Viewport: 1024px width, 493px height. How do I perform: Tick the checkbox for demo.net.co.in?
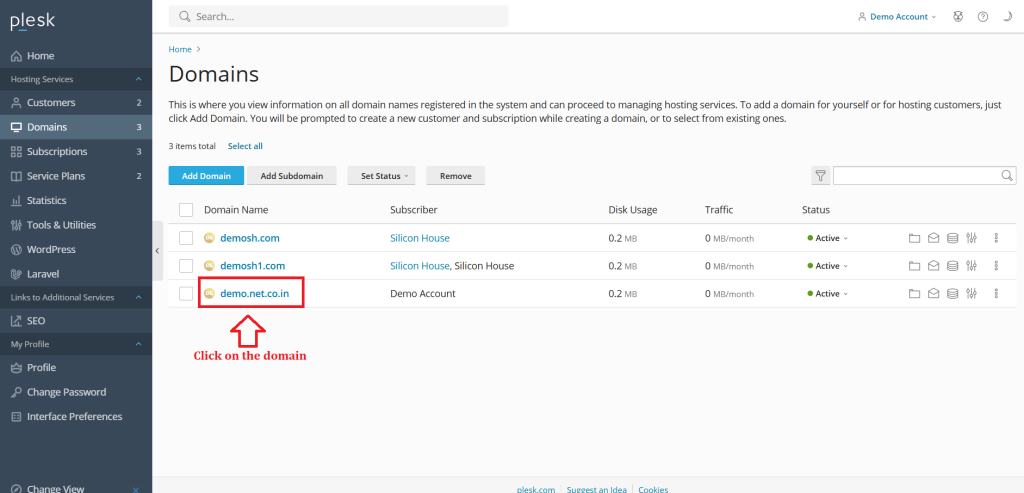186,294
